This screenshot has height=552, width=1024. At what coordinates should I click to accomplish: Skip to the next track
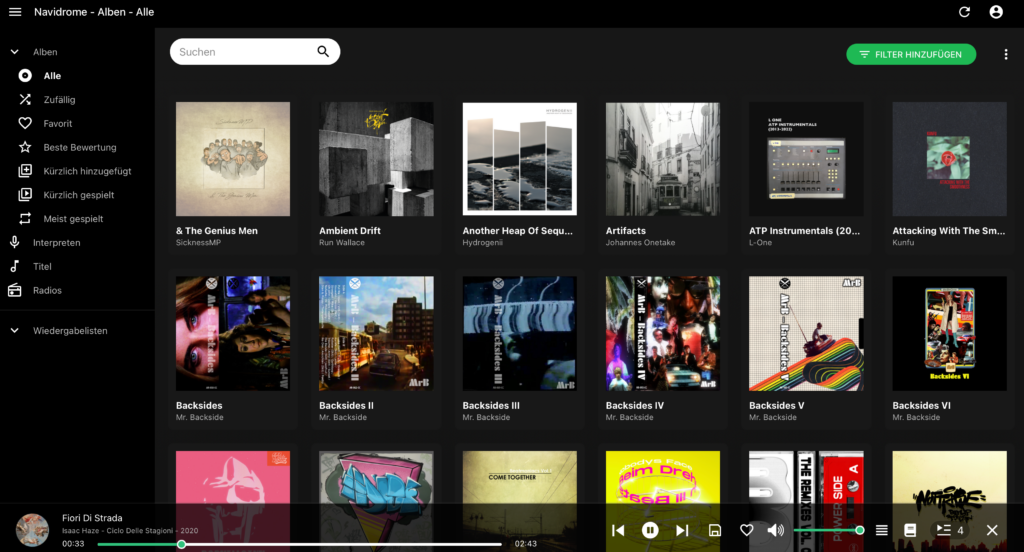pyautogui.click(x=682, y=530)
